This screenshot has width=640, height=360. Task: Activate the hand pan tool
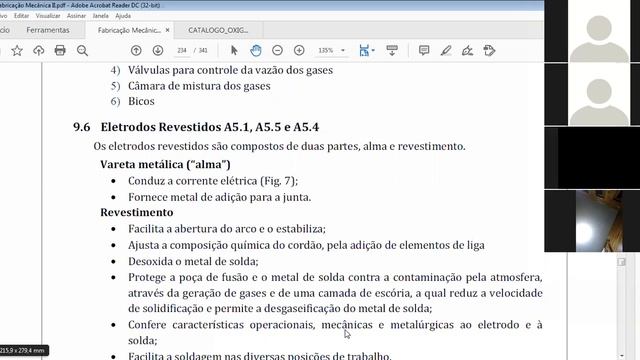(256, 51)
